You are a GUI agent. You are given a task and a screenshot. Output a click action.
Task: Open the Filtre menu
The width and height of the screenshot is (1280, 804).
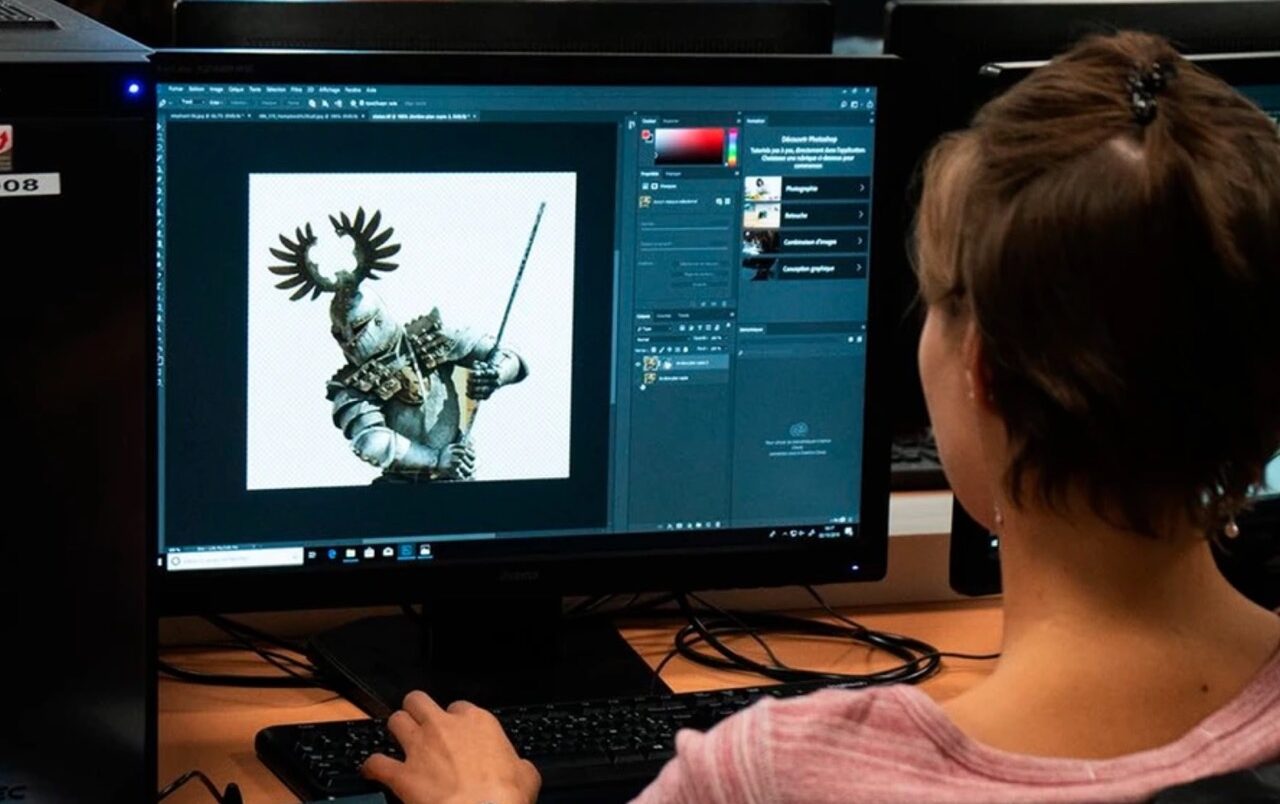pyautogui.click(x=296, y=90)
